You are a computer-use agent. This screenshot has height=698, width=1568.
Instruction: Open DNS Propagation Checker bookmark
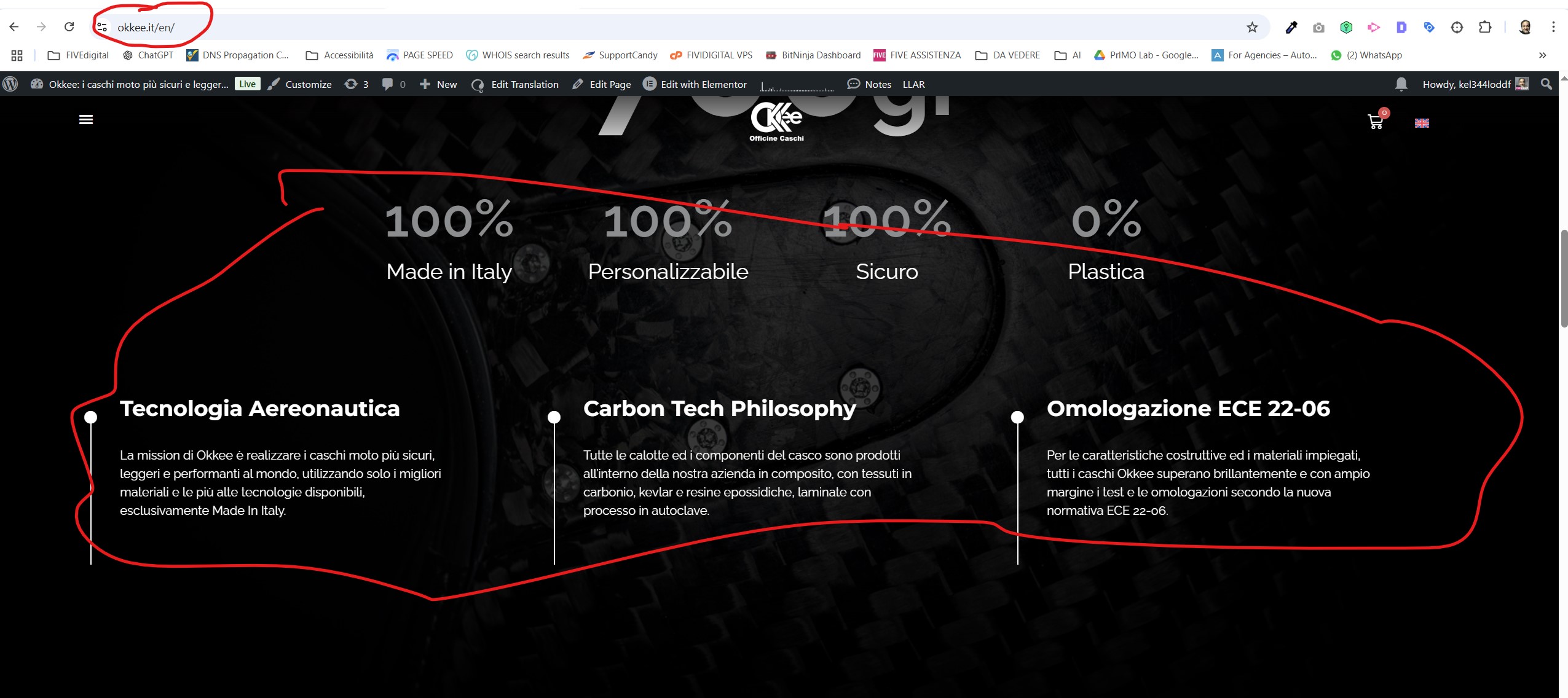pos(237,55)
